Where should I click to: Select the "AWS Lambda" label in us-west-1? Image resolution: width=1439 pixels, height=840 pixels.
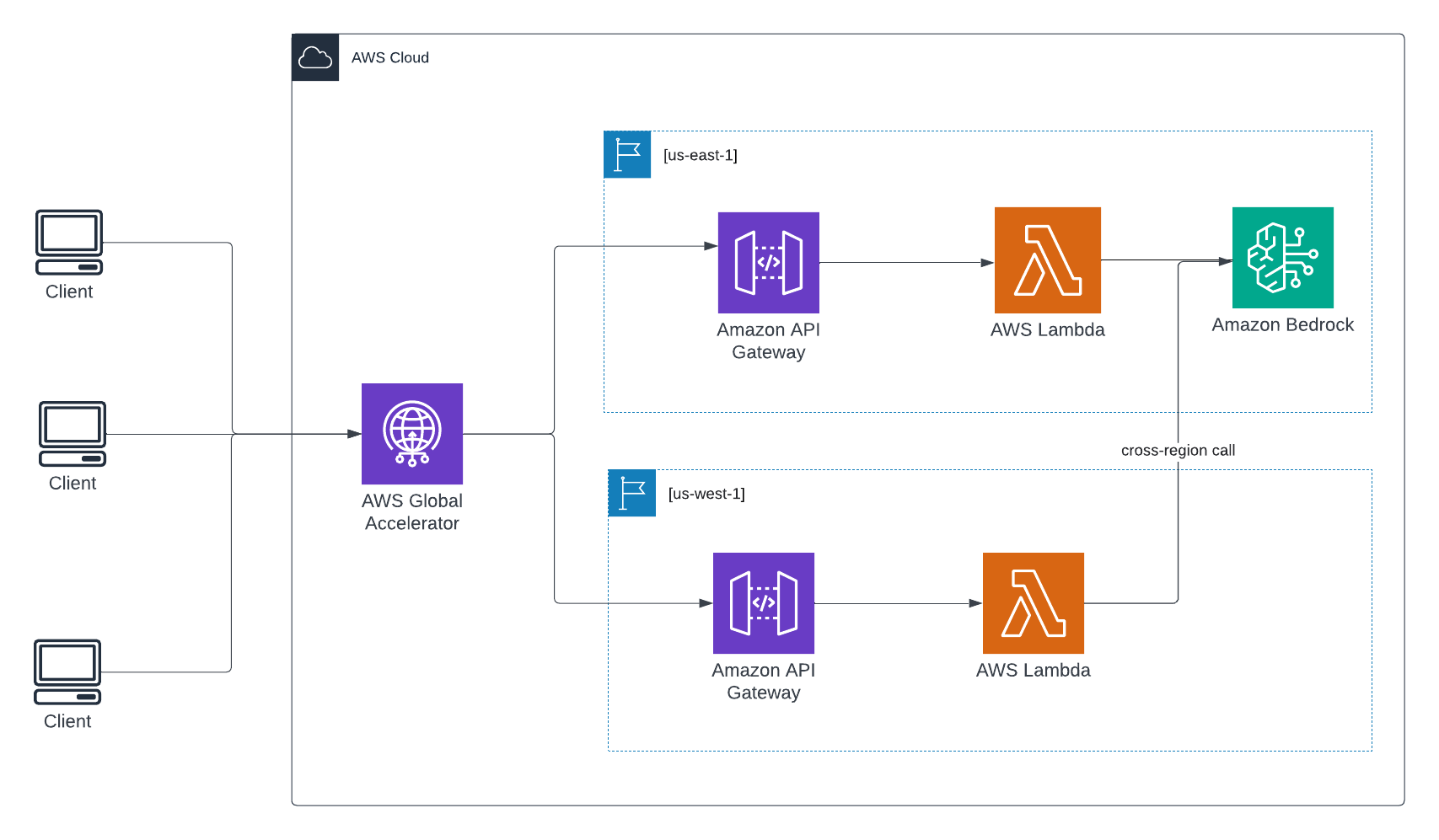coord(1033,670)
